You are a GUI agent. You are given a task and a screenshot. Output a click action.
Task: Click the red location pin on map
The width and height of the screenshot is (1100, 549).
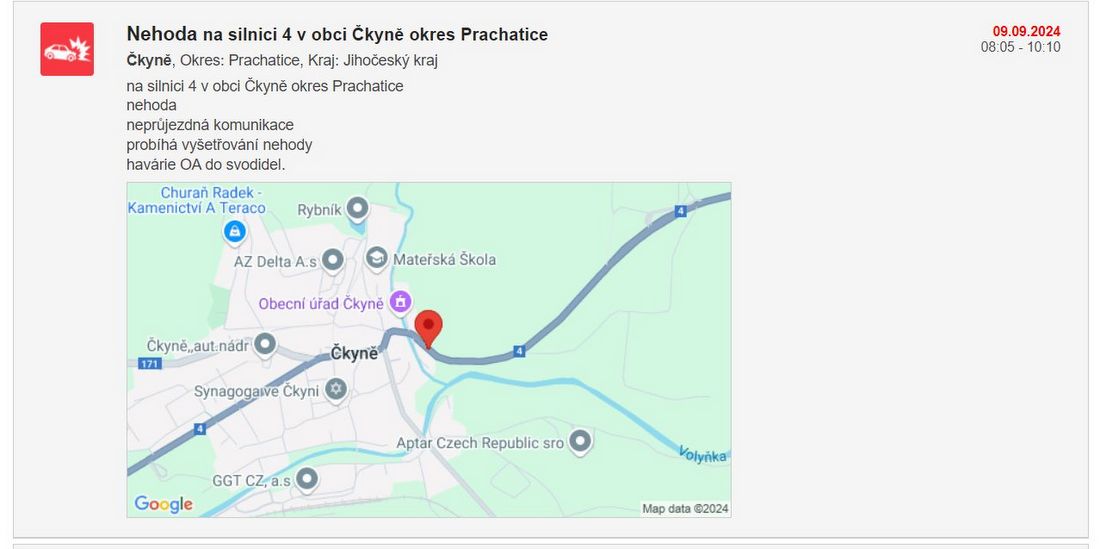(429, 329)
